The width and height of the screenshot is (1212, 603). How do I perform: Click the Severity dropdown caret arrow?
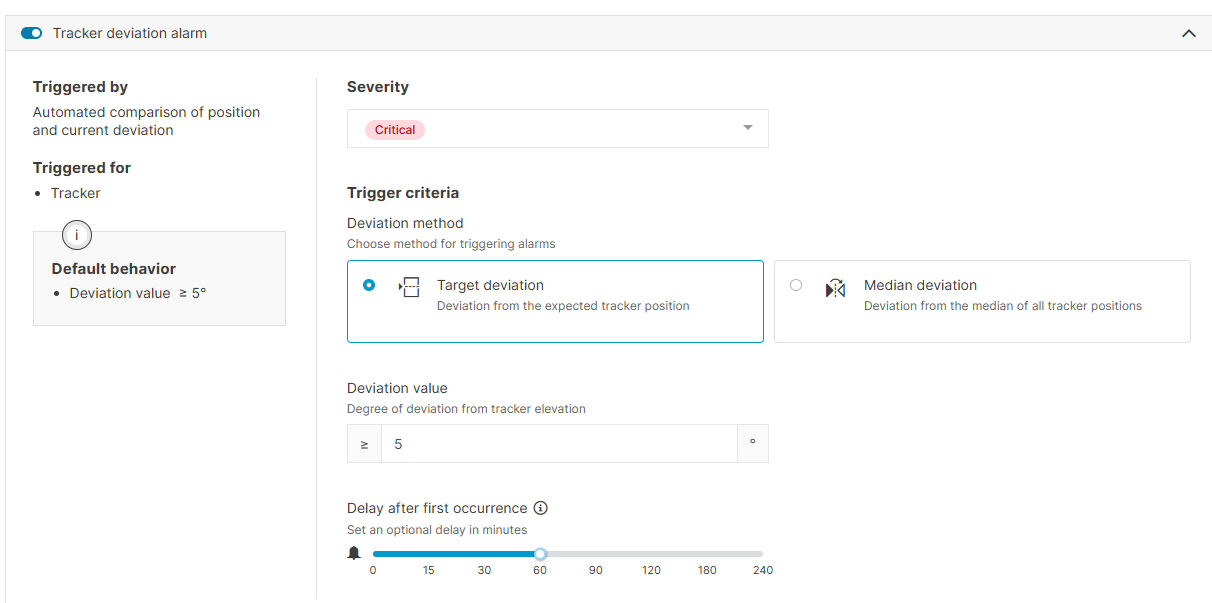[746, 128]
